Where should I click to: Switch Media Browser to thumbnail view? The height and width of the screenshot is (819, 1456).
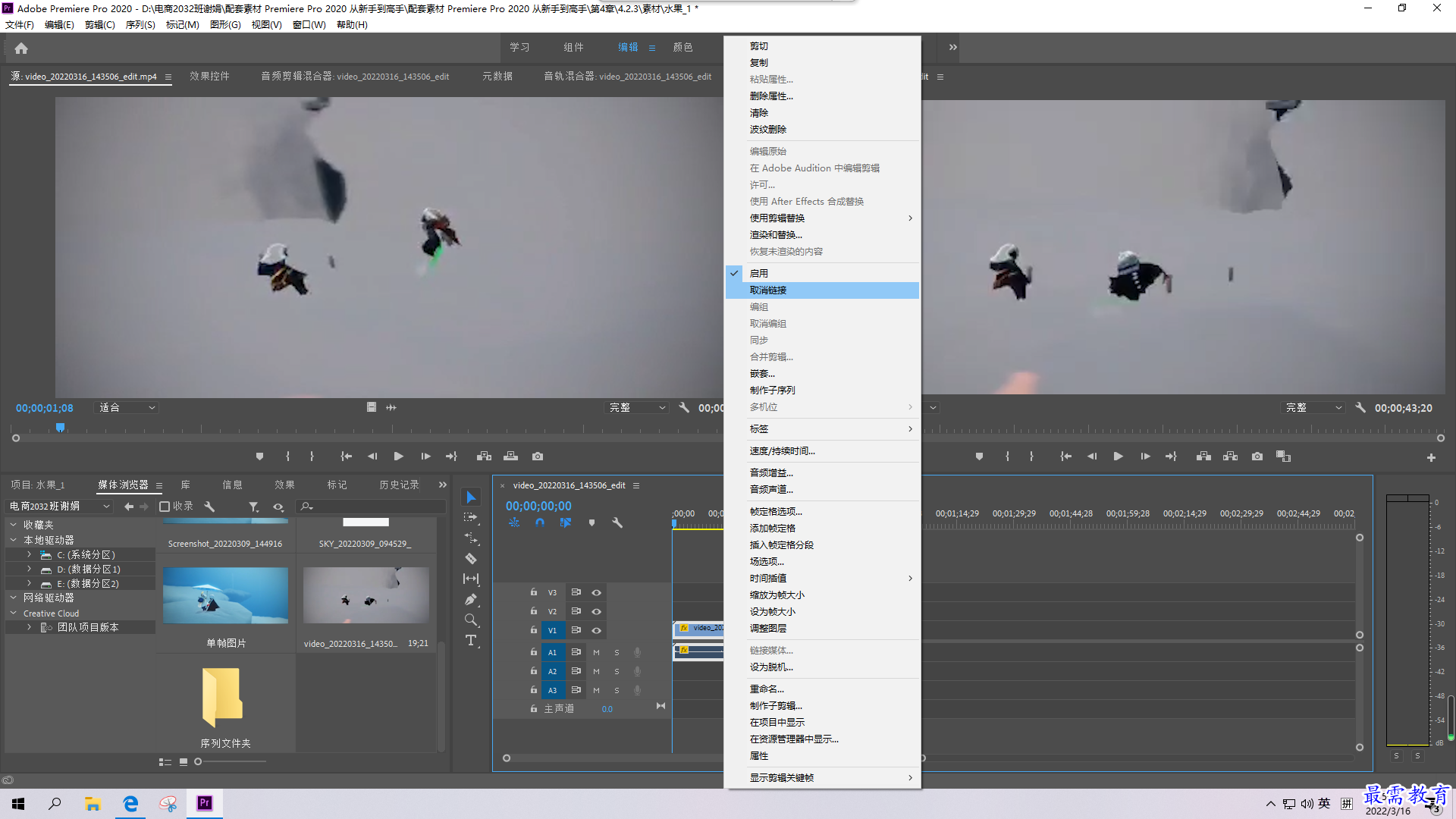tap(184, 762)
